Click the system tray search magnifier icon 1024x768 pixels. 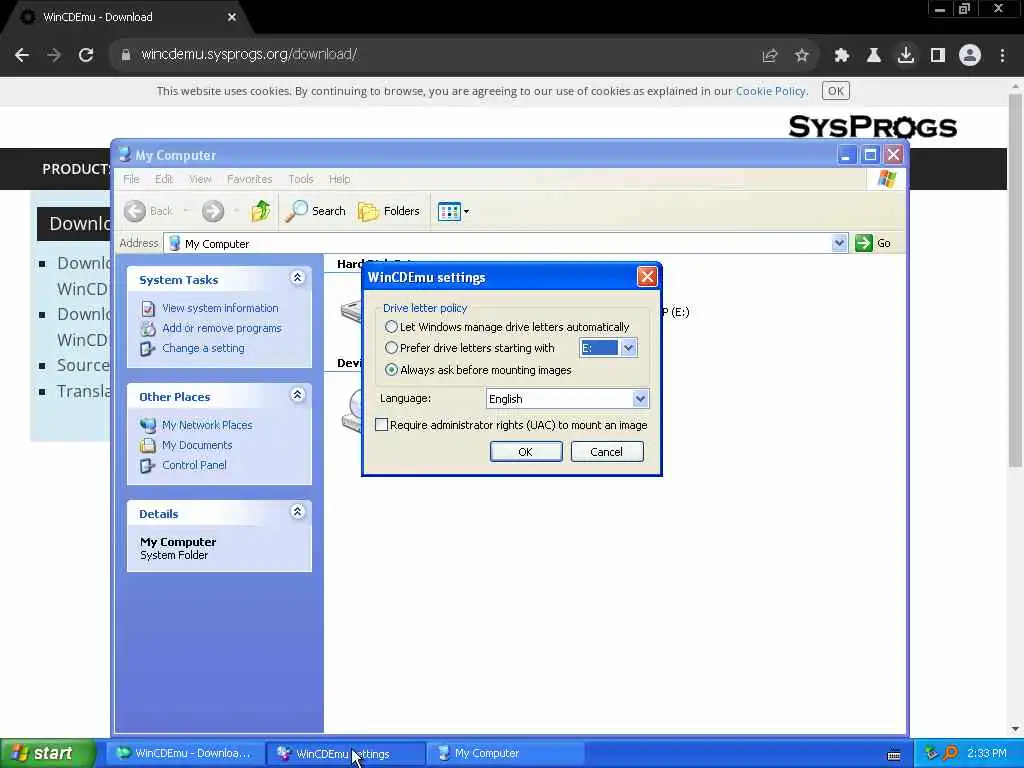pyautogui.click(x=950, y=754)
